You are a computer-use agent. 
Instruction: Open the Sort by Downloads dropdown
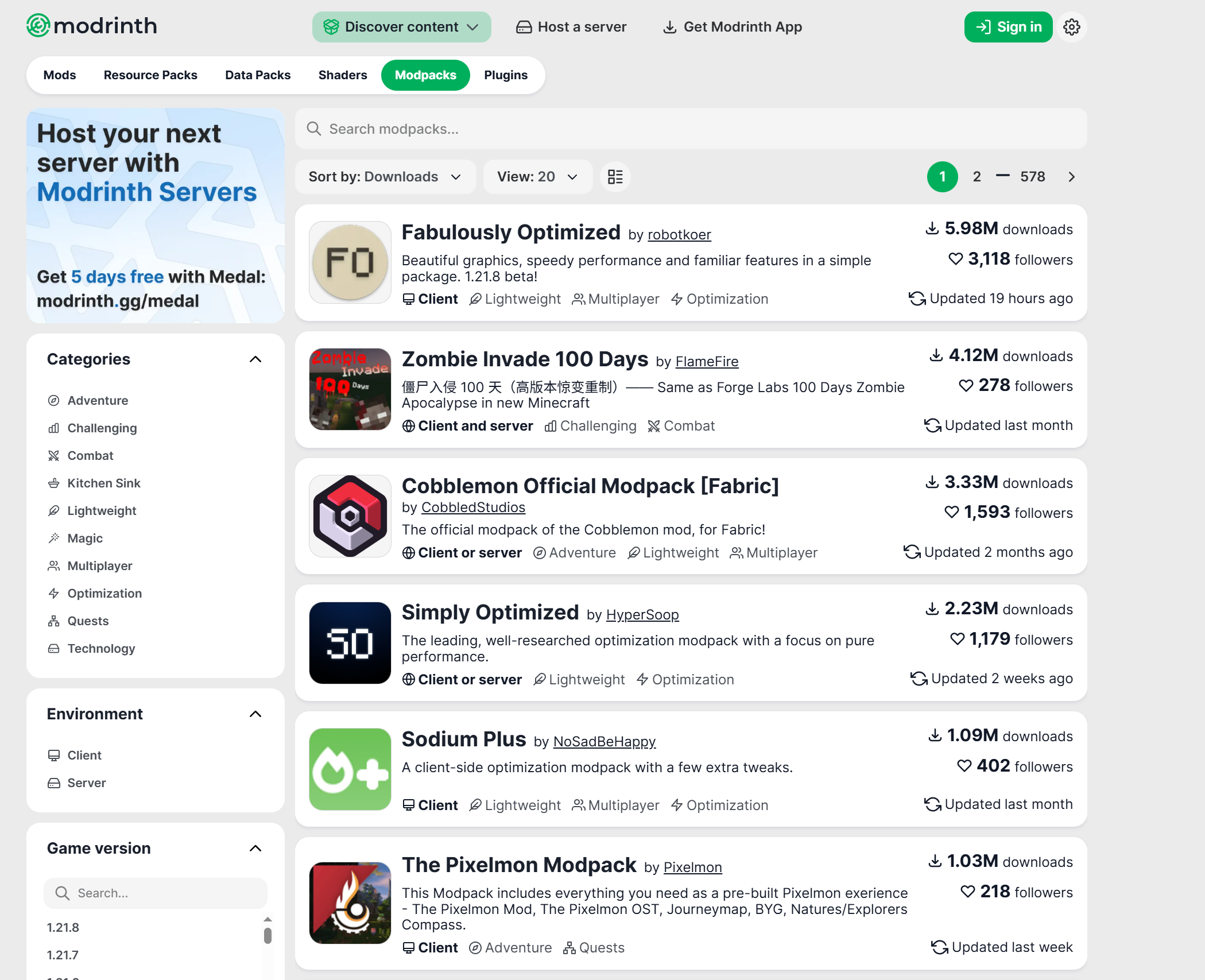pos(385,177)
